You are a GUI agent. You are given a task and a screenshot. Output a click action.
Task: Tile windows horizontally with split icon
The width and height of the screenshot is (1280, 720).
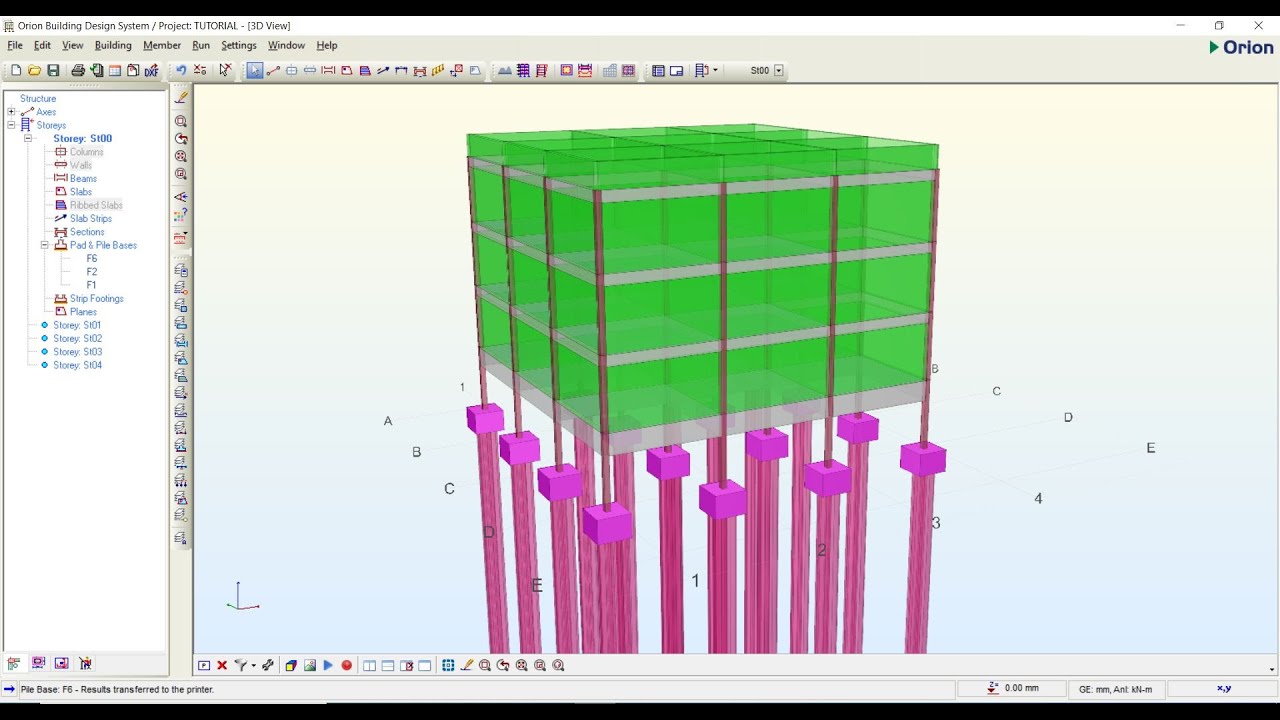(x=388, y=666)
